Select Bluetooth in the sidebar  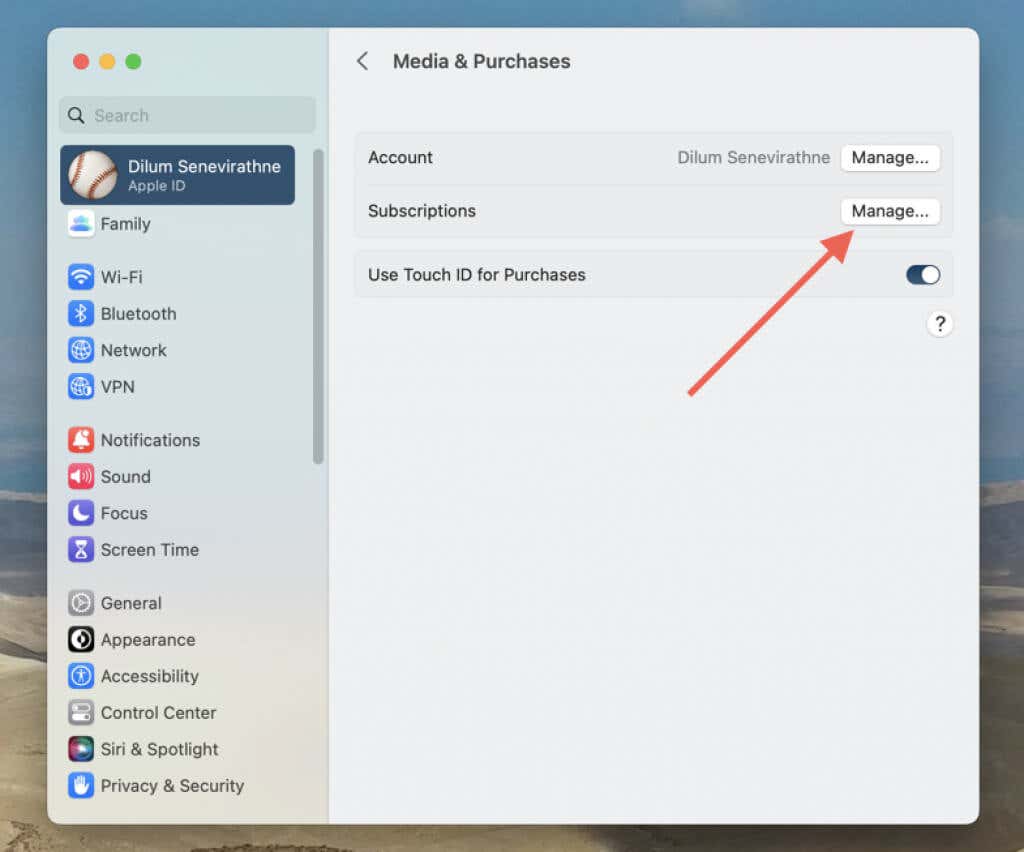click(x=137, y=313)
